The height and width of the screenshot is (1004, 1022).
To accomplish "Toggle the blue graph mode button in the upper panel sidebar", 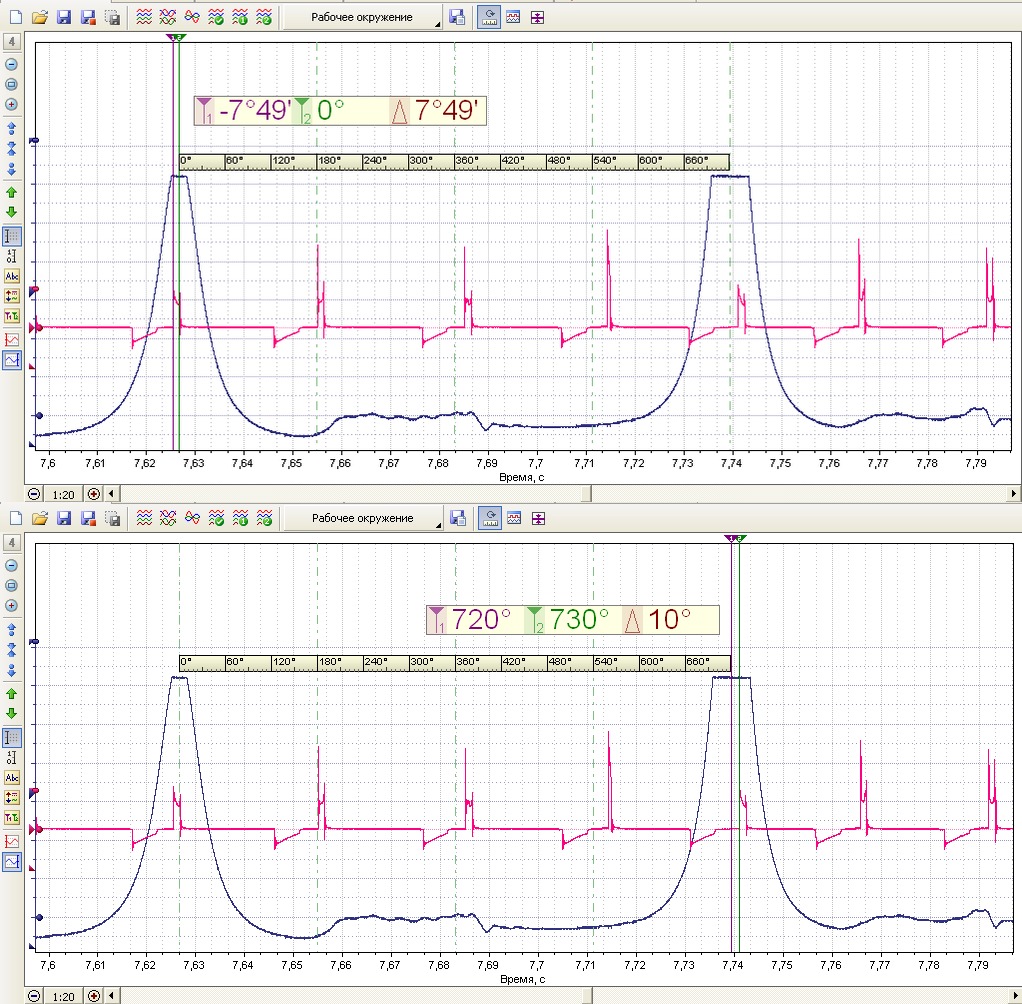I will [12, 360].
